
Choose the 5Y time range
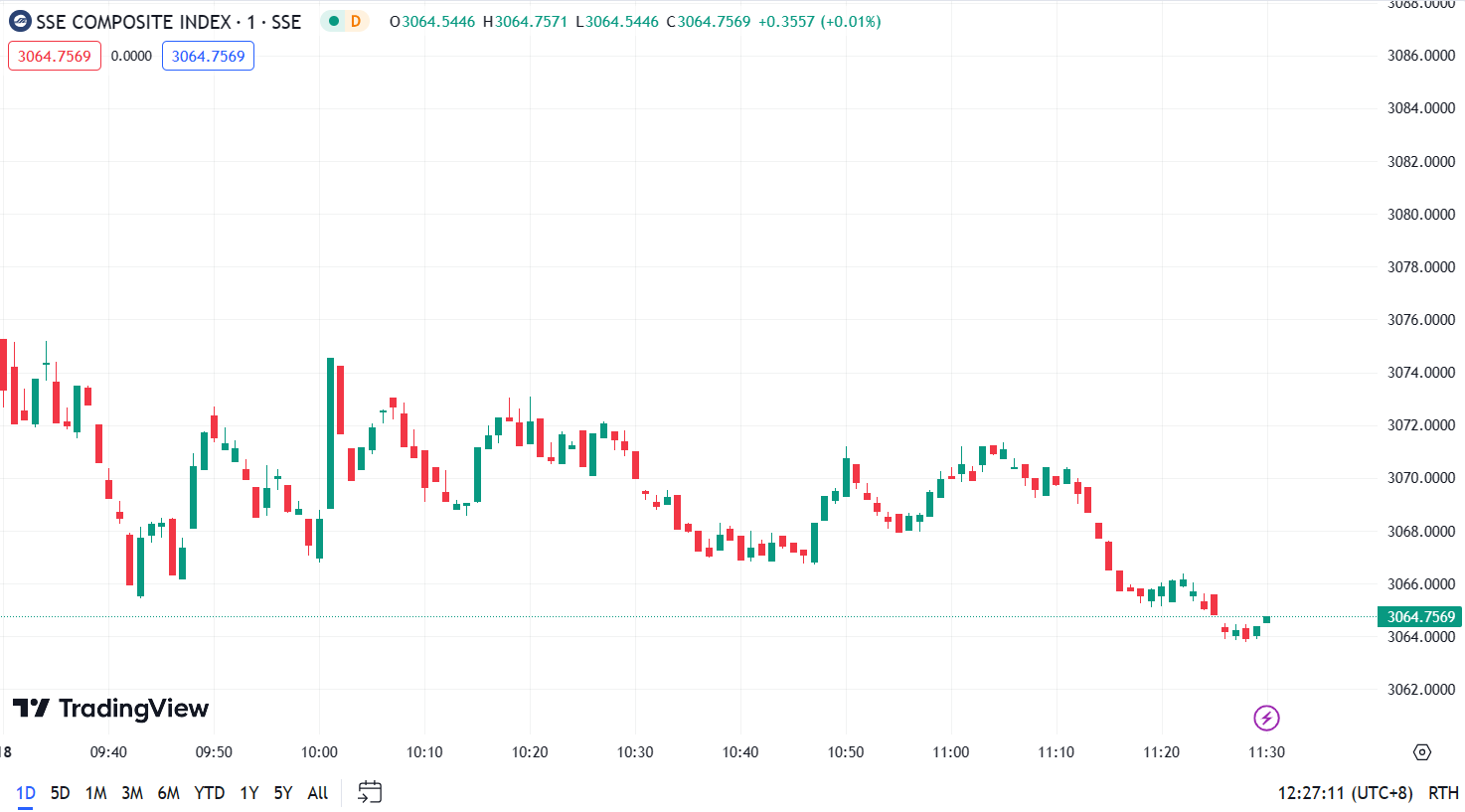(283, 793)
